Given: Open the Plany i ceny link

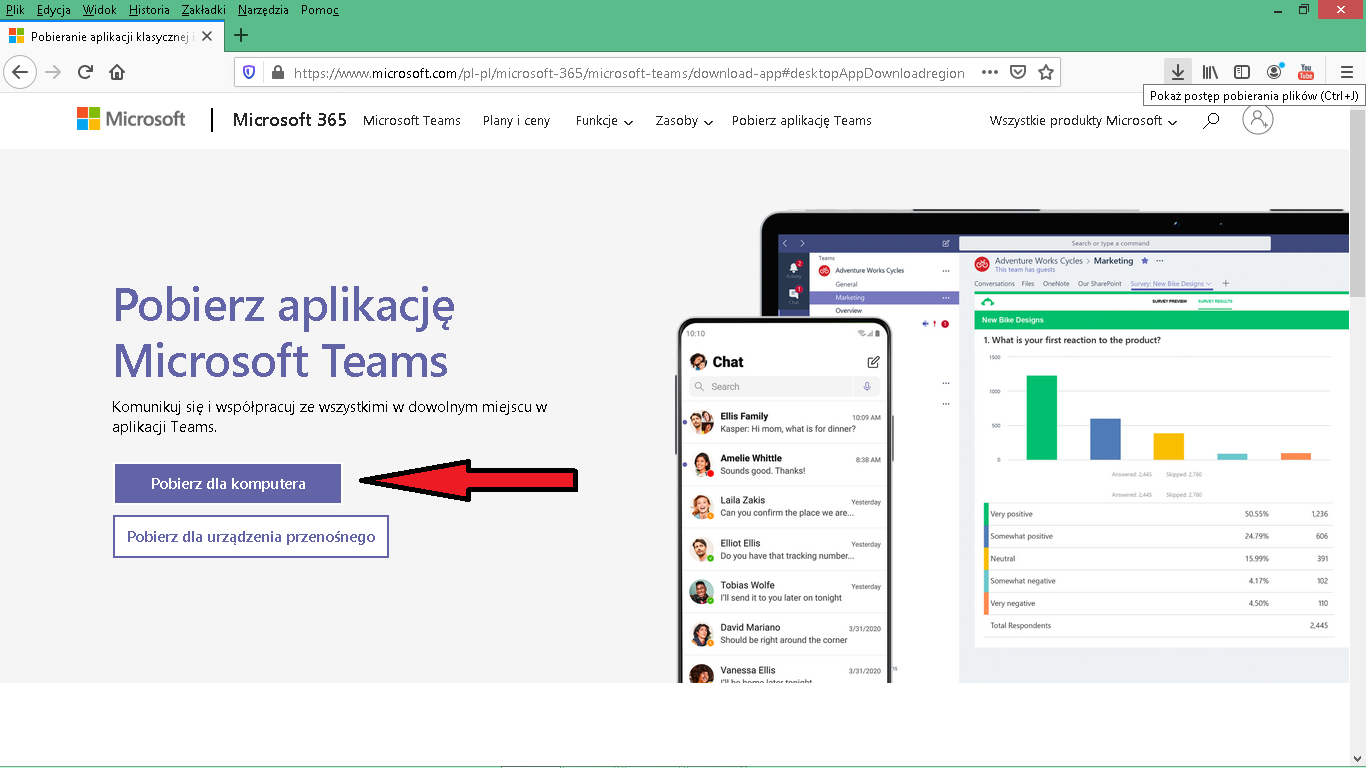Looking at the screenshot, I should point(516,121).
